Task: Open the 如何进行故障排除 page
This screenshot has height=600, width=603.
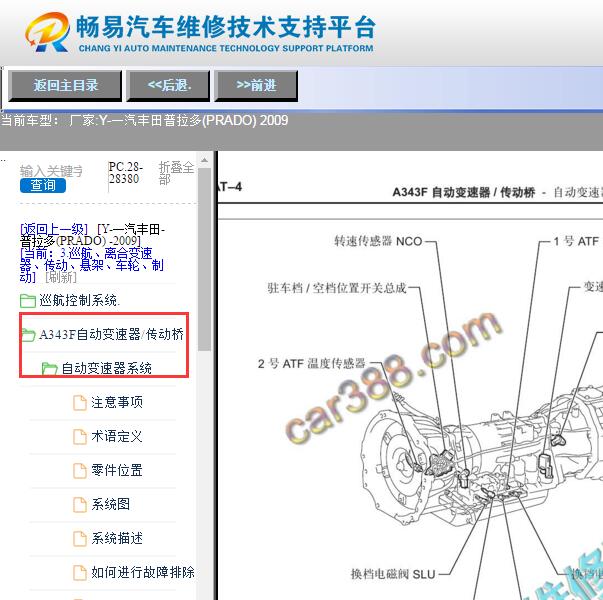Action: pyautogui.click(x=143, y=572)
